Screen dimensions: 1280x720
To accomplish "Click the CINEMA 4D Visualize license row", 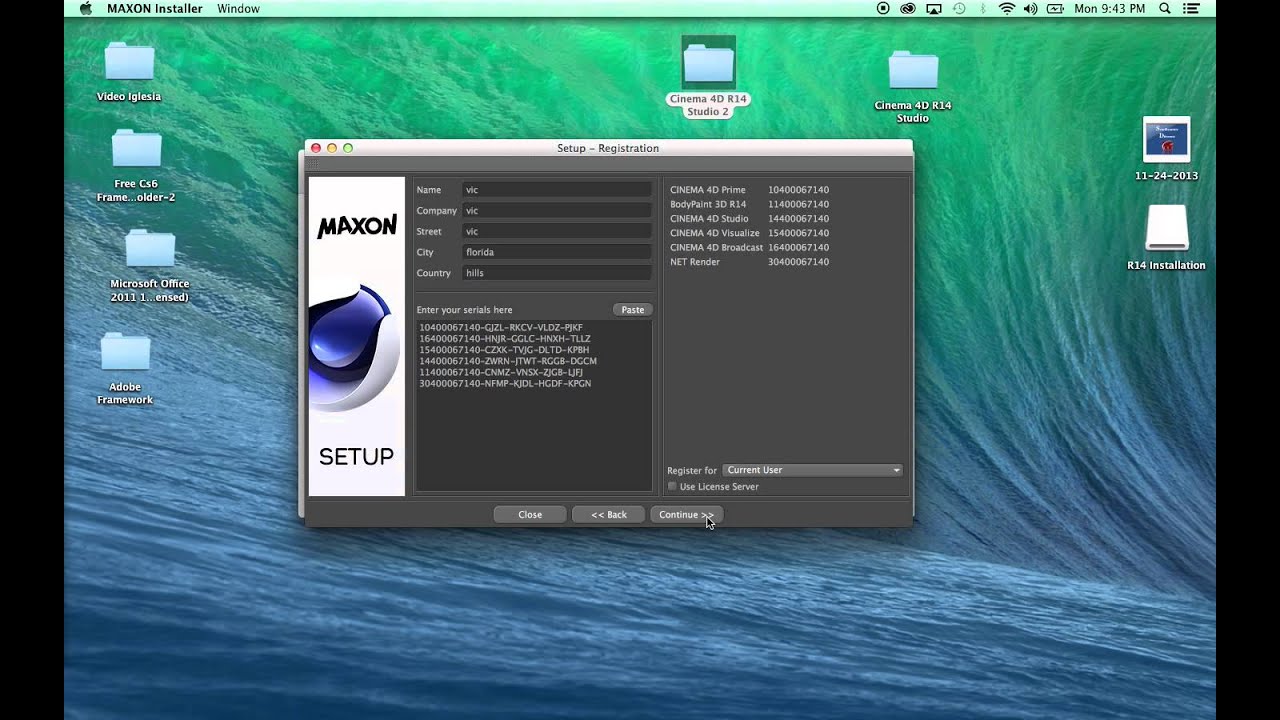I will [x=749, y=233].
